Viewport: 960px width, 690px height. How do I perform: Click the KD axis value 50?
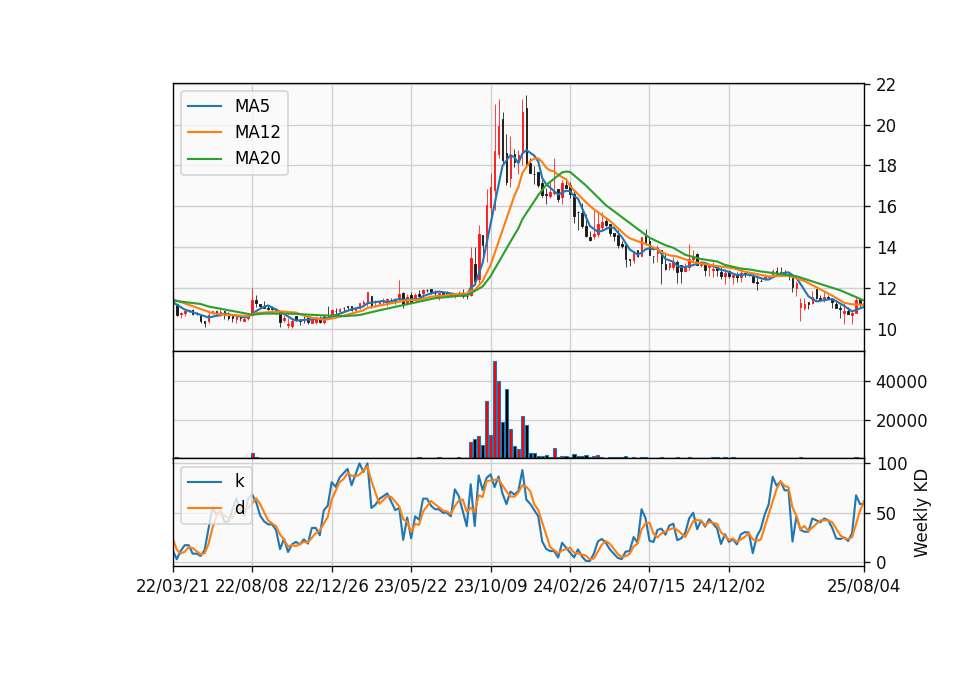click(x=886, y=514)
